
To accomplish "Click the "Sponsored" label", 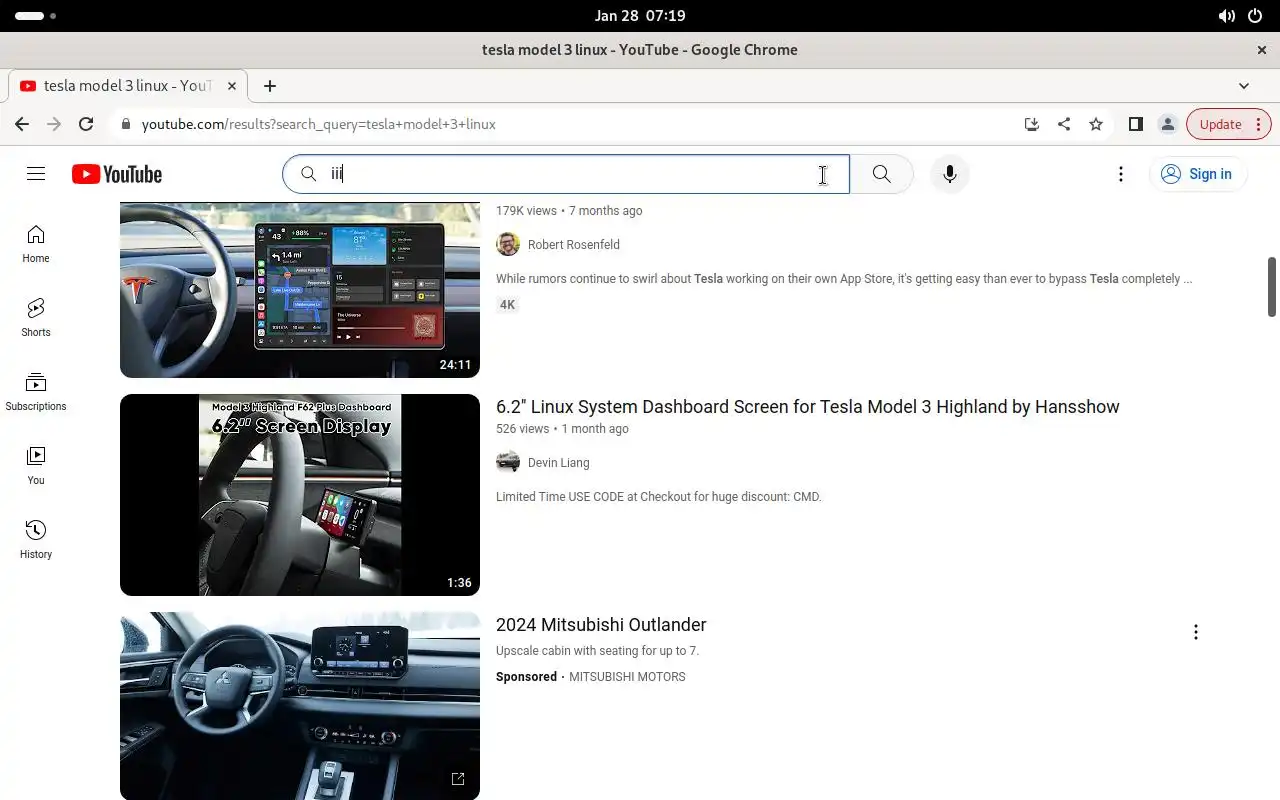I will 526,677.
